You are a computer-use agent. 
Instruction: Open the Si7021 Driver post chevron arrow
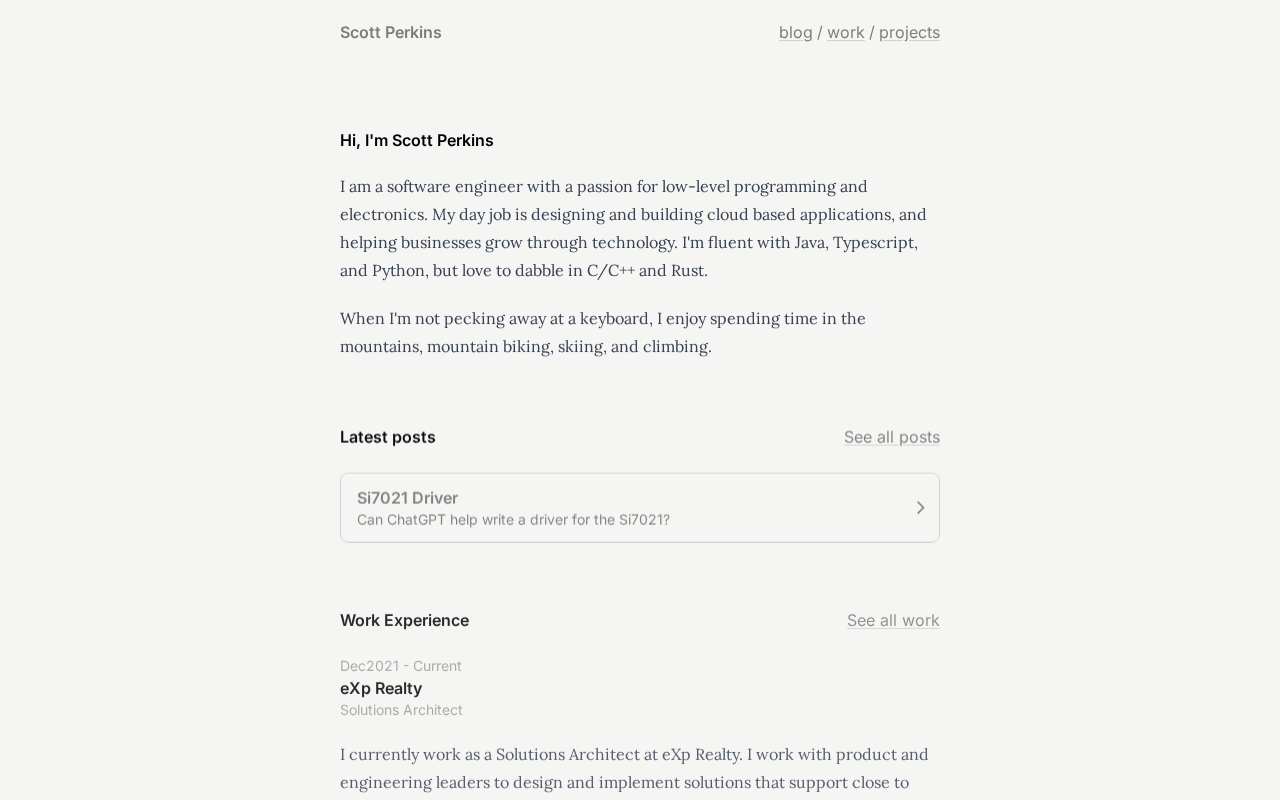[x=920, y=508]
